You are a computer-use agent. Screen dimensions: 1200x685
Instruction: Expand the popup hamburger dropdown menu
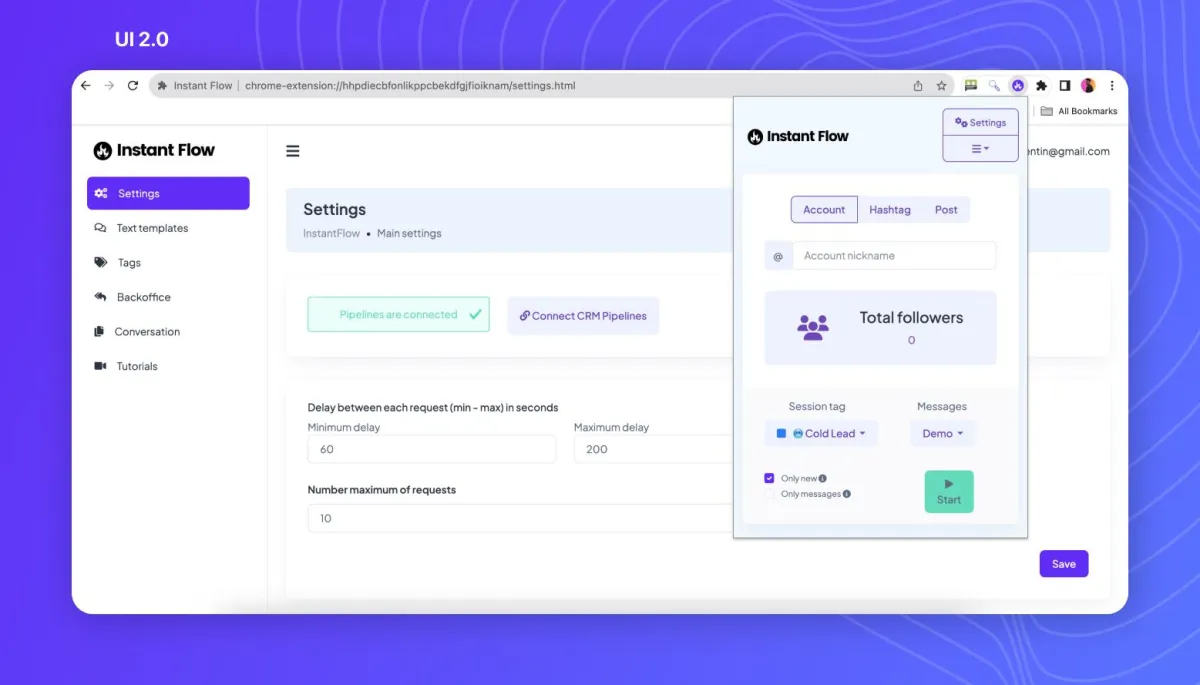pos(980,148)
